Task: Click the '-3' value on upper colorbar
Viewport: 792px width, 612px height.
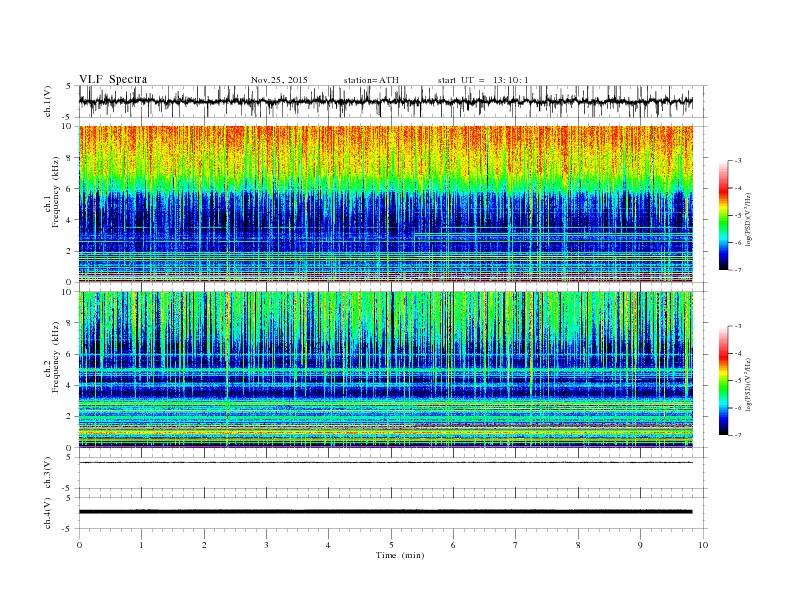Action: 738,161
